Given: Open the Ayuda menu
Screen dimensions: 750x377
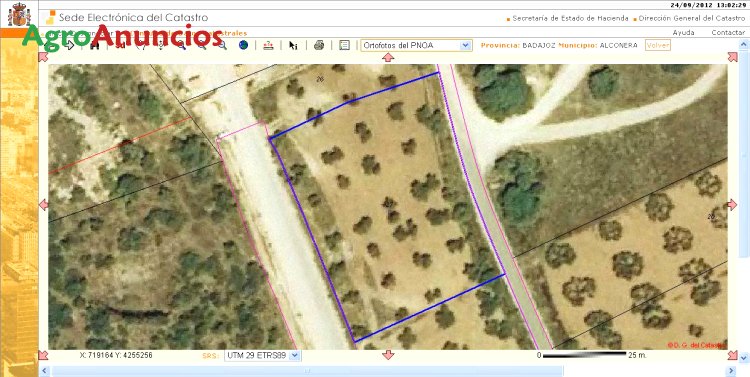Looking at the screenshot, I should (x=684, y=33).
